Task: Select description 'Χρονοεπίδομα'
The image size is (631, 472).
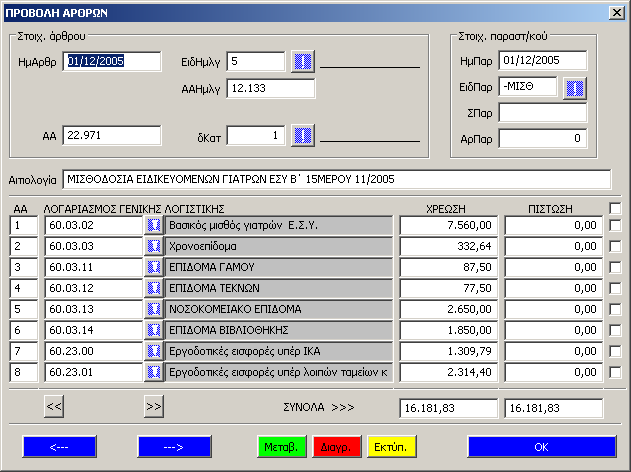Action: pyautogui.click(x=278, y=246)
